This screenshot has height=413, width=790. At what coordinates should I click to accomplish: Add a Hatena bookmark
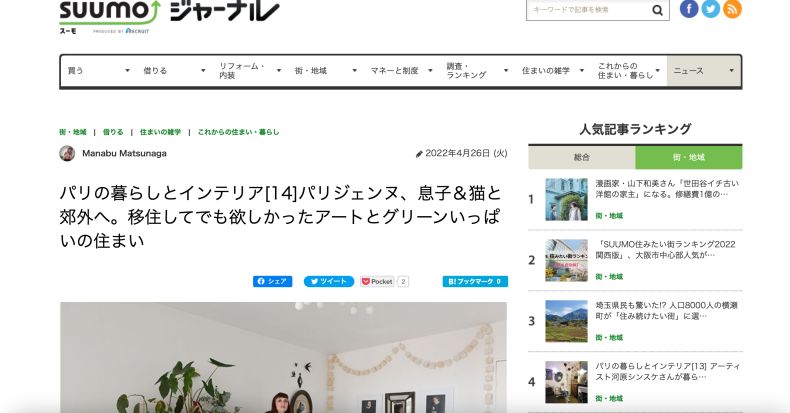(475, 282)
